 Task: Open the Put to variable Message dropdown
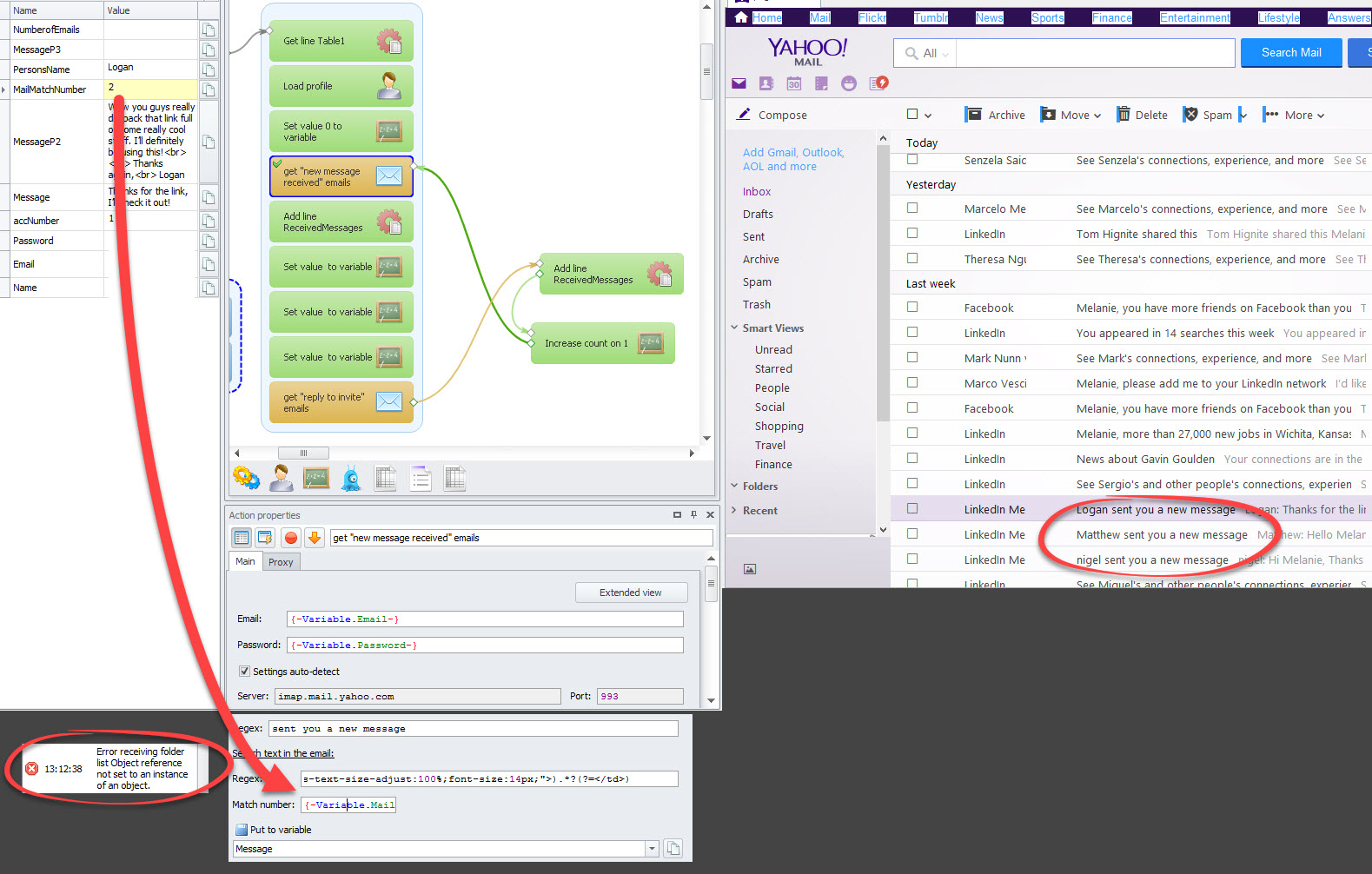click(652, 849)
